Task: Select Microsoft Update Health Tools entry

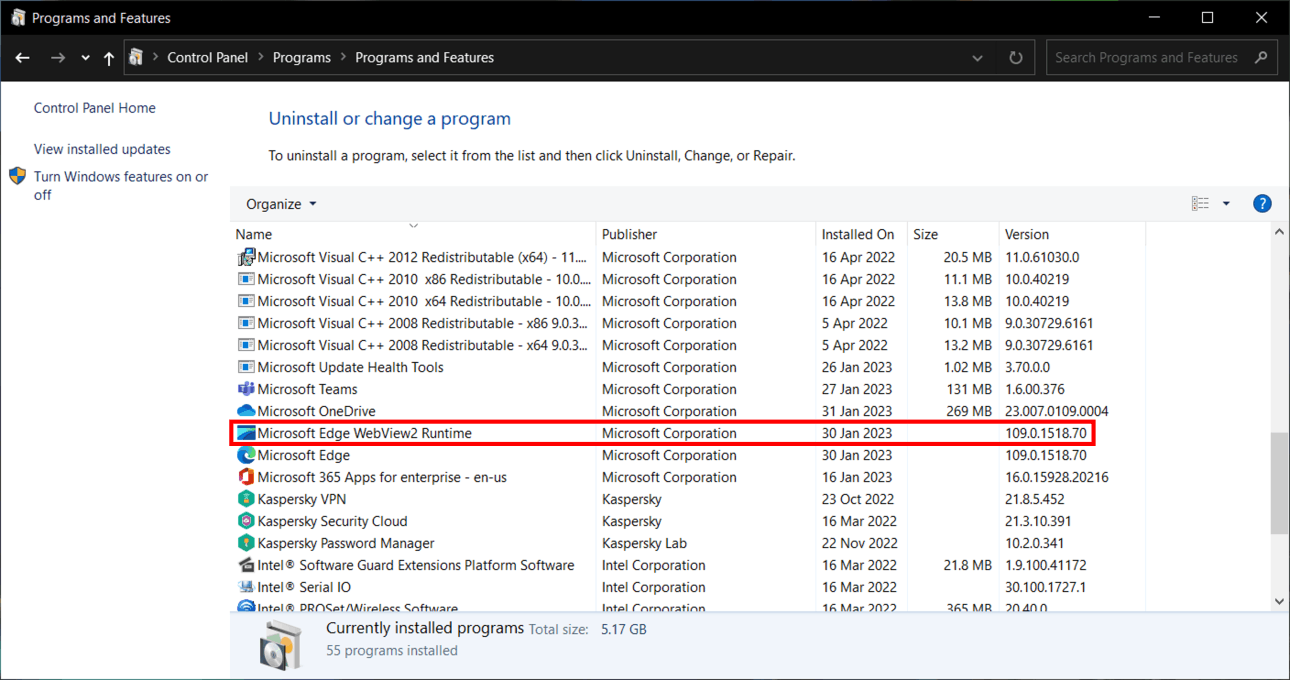Action: pos(351,367)
